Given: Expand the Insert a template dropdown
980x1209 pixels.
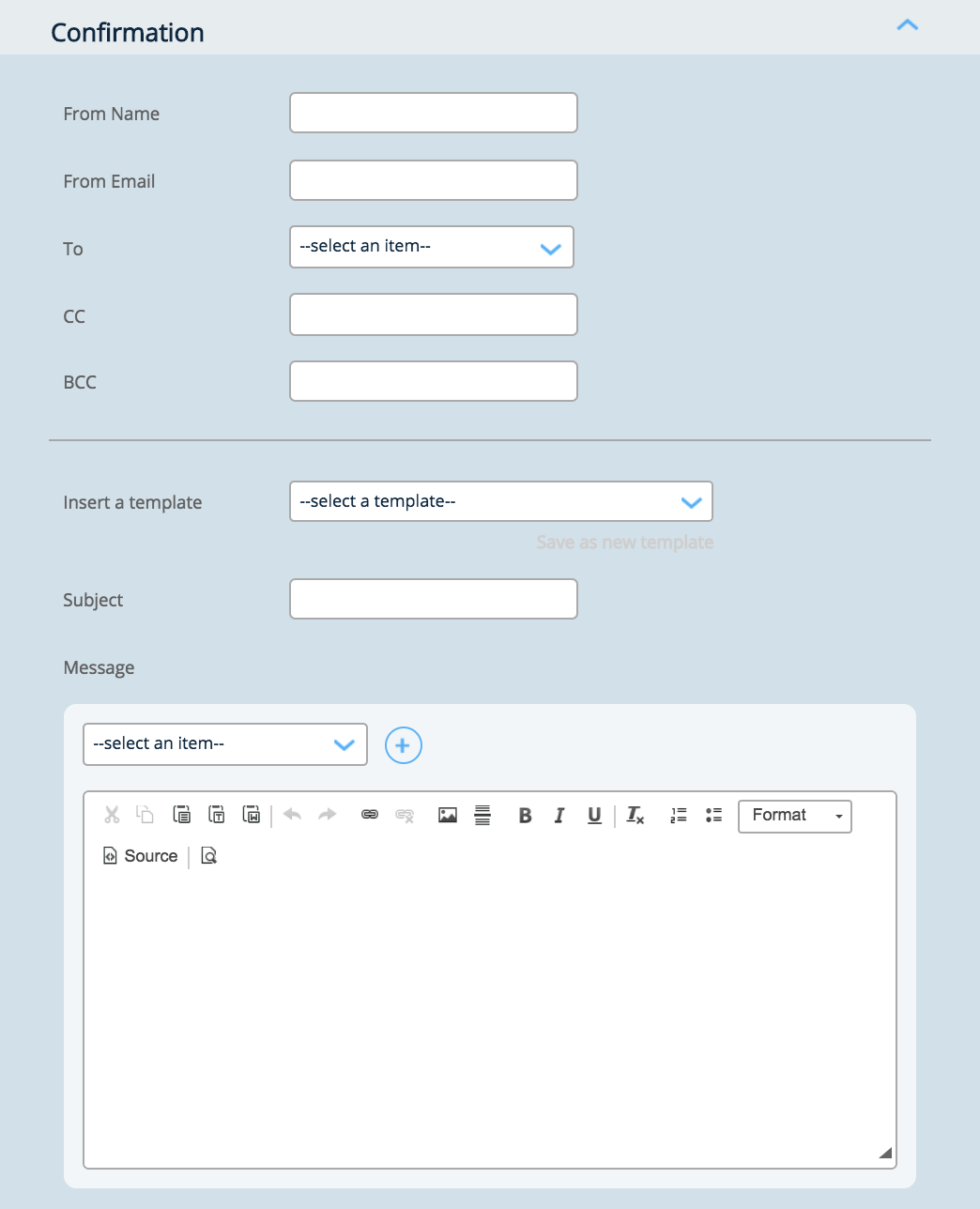Looking at the screenshot, I should point(500,502).
